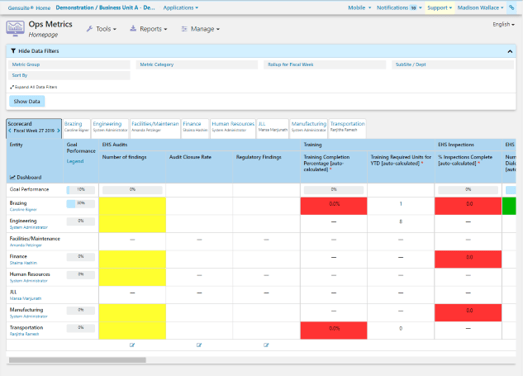This screenshot has height=376, width=523.
Task: Collapse the data filters panel chevron
Action: point(510,51)
